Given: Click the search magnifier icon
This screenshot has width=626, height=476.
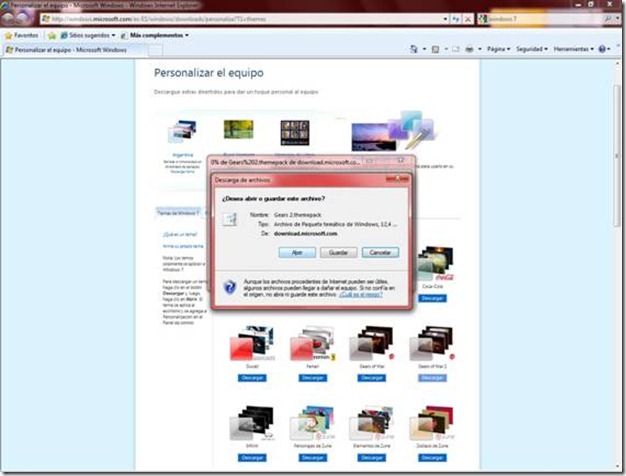Looking at the screenshot, I should pyautogui.click(x=608, y=19).
